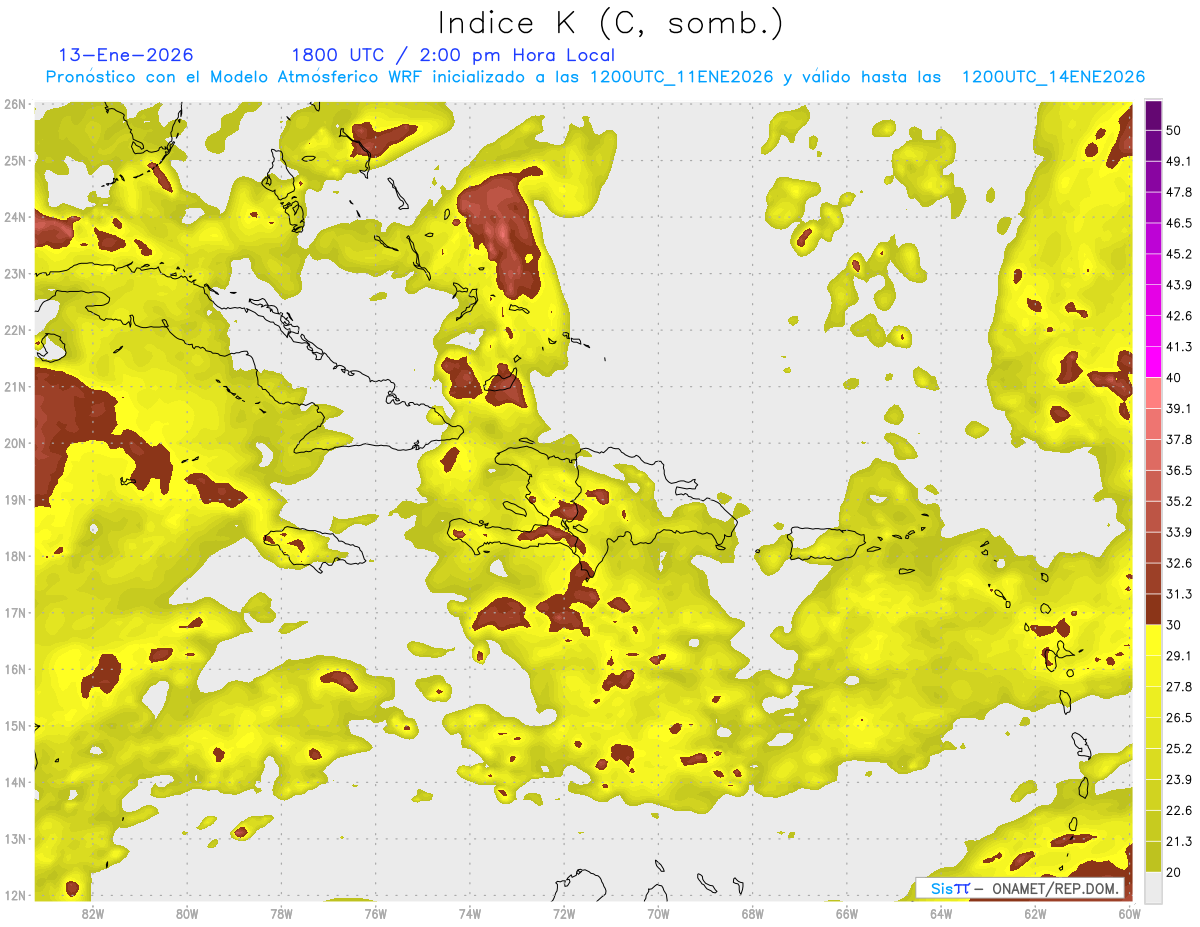
Task: Click the '39.1' color scale label
Action: point(1178,408)
